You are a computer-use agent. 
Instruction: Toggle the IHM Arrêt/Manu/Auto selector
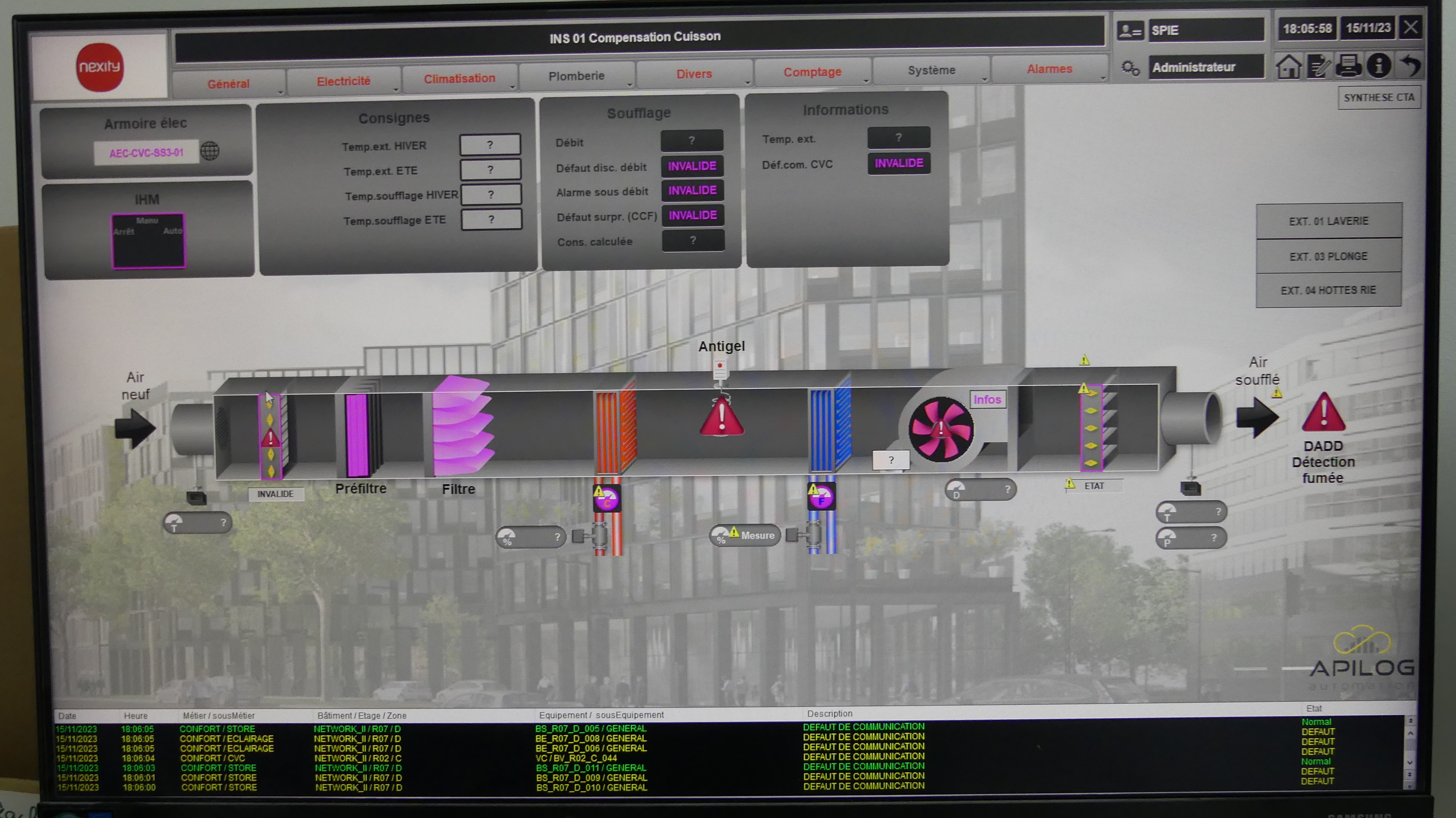pos(149,241)
